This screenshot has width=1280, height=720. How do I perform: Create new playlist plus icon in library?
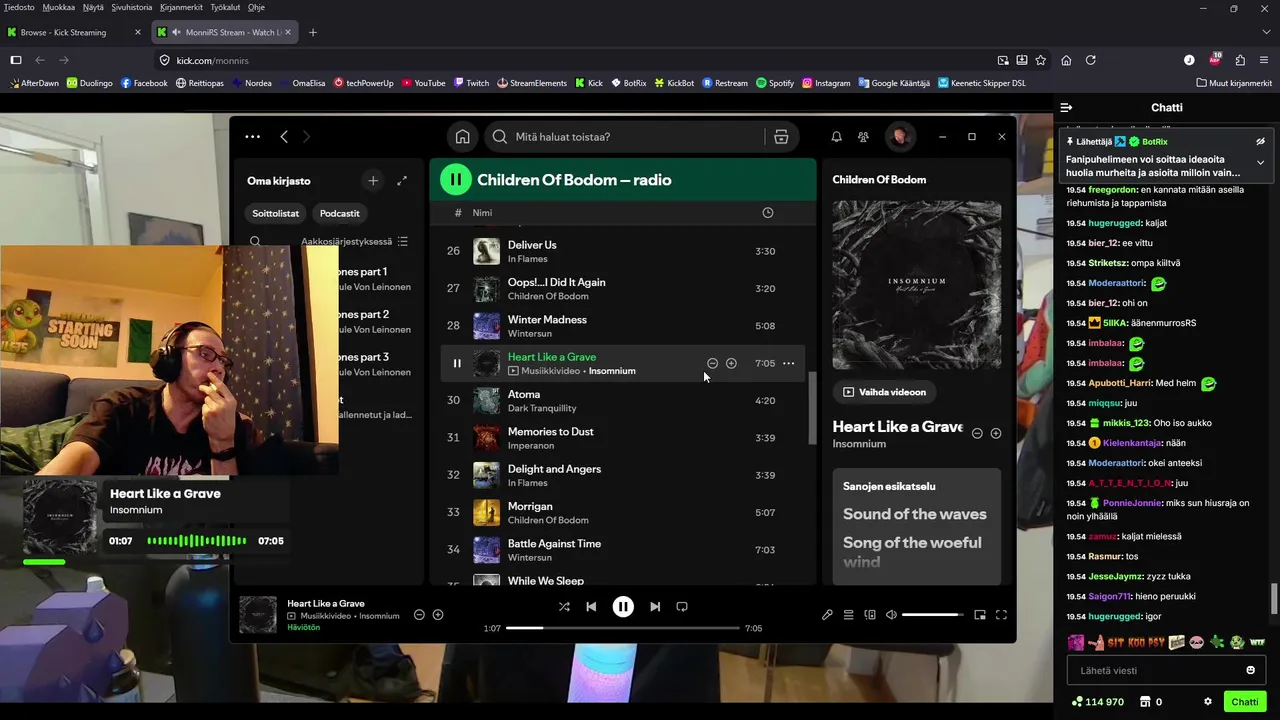tap(373, 181)
